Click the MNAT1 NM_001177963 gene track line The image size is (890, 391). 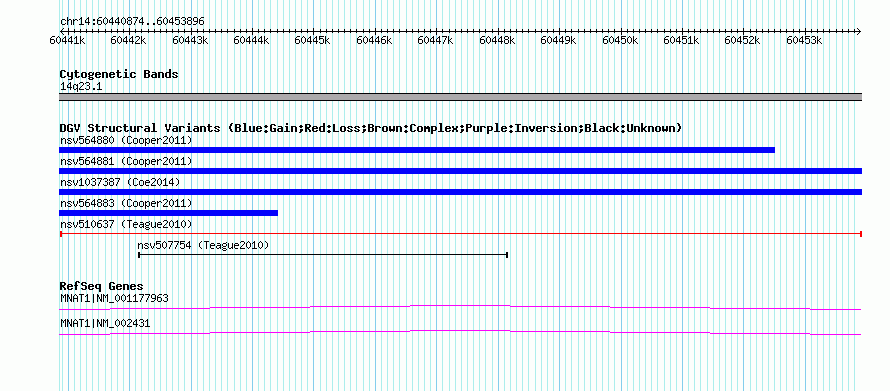pyautogui.click(x=460, y=307)
